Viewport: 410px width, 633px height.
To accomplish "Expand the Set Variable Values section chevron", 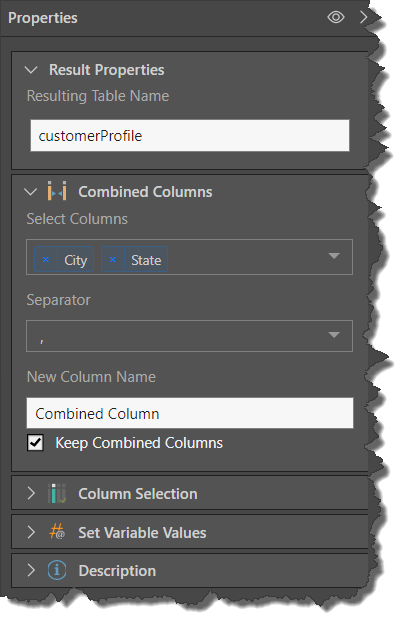I will (31, 532).
